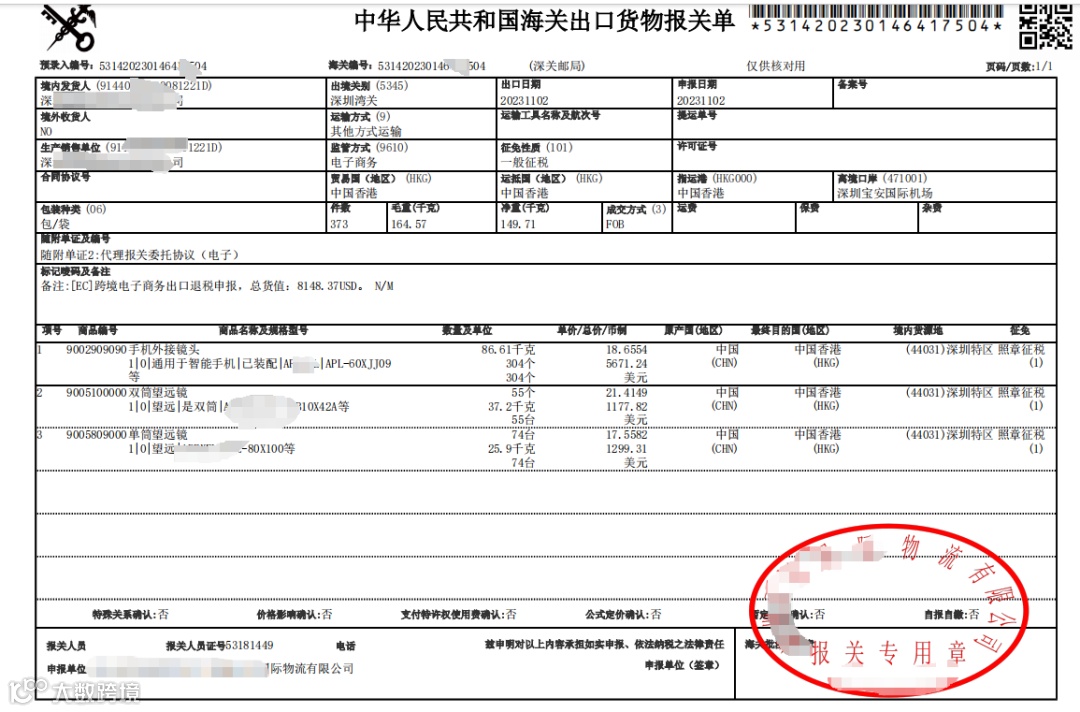This screenshot has width=1080, height=712.
Task: Click the 监管方式 (9610) label
Action: 369,147
